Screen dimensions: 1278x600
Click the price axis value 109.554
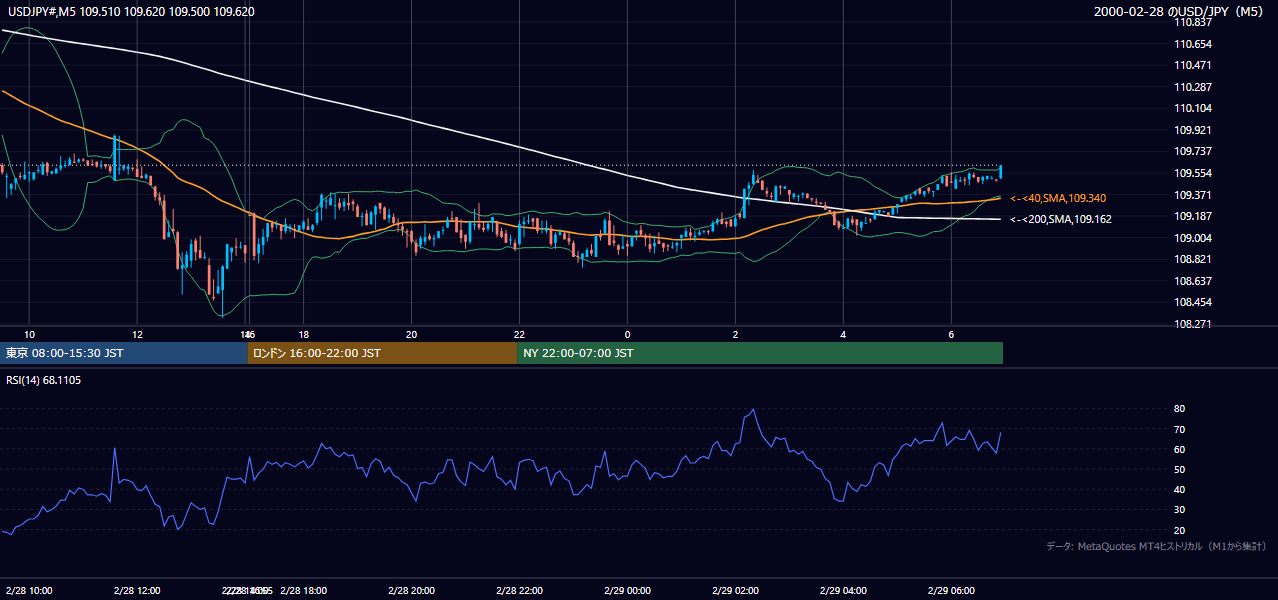click(1194, 173)
